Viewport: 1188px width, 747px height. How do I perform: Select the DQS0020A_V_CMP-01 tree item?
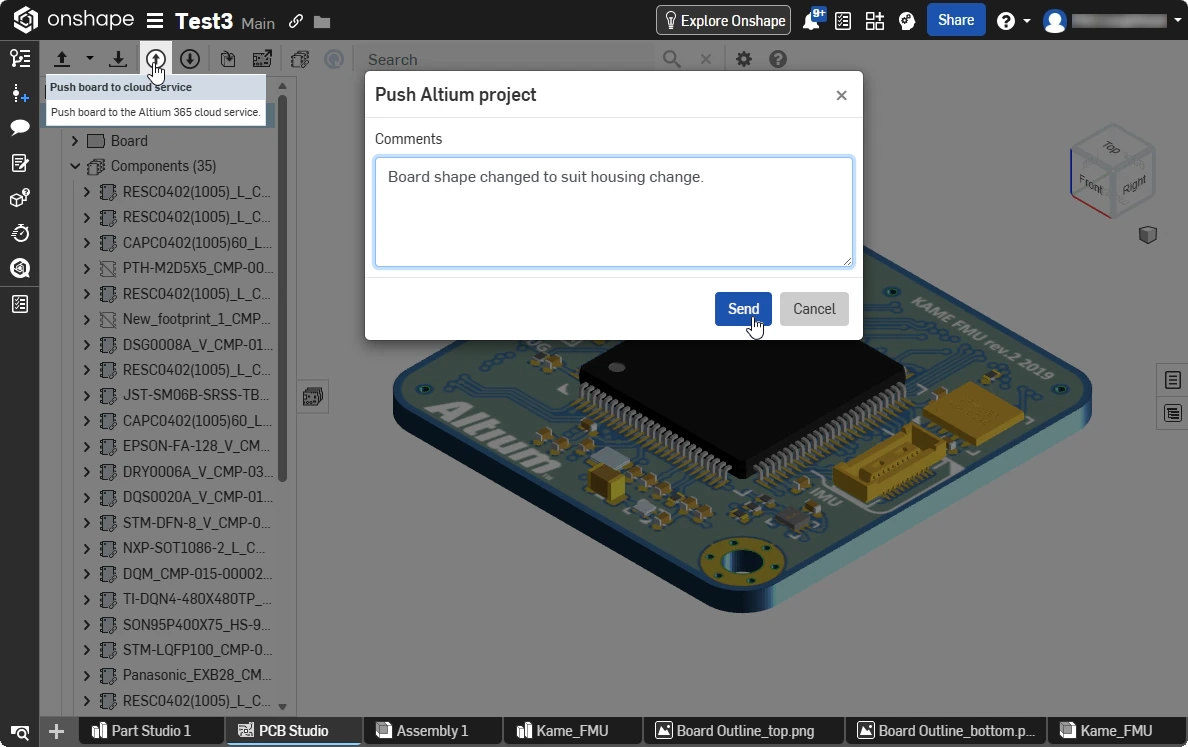[x=197, y=498]
